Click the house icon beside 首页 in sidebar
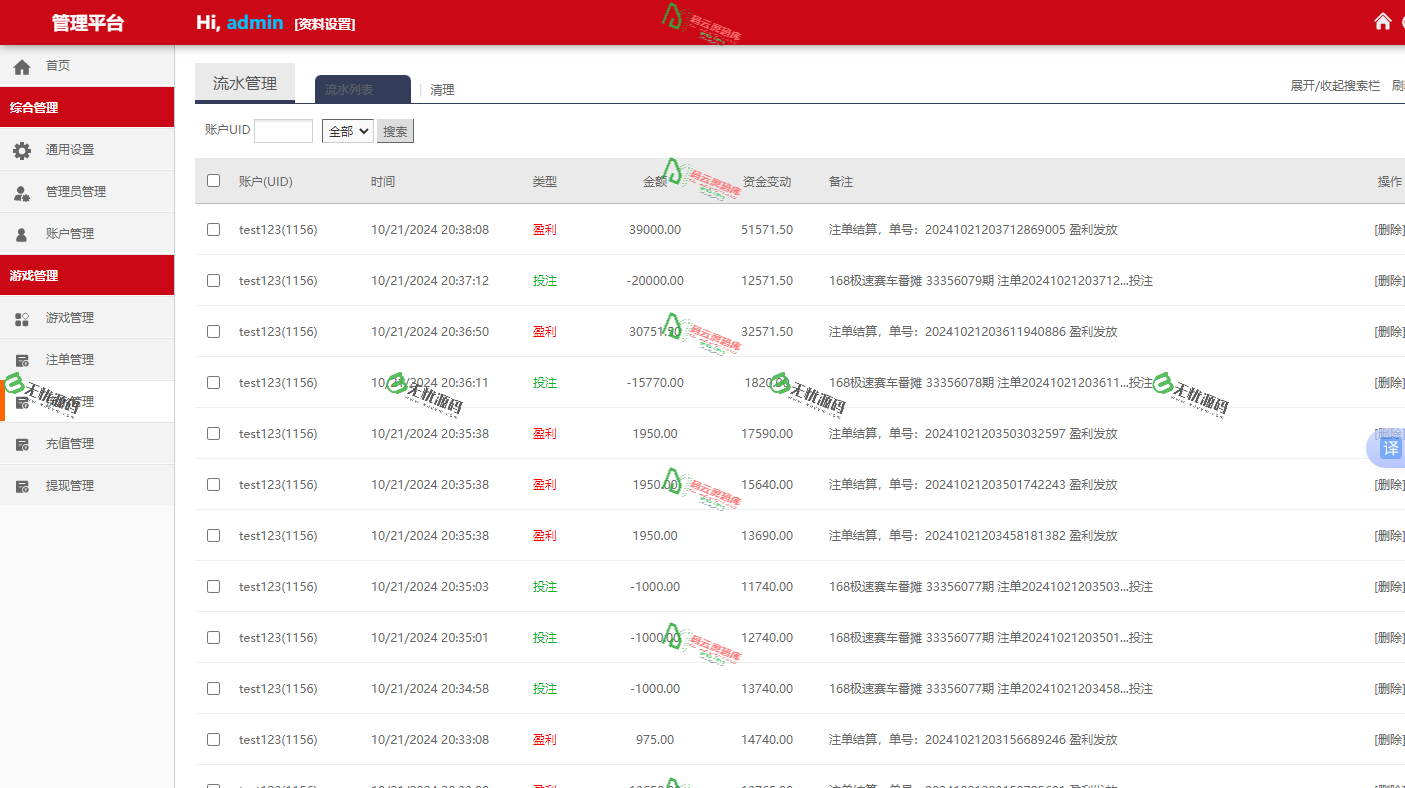This screenshot has height=788, width=1405. click(x=22, y=67)
